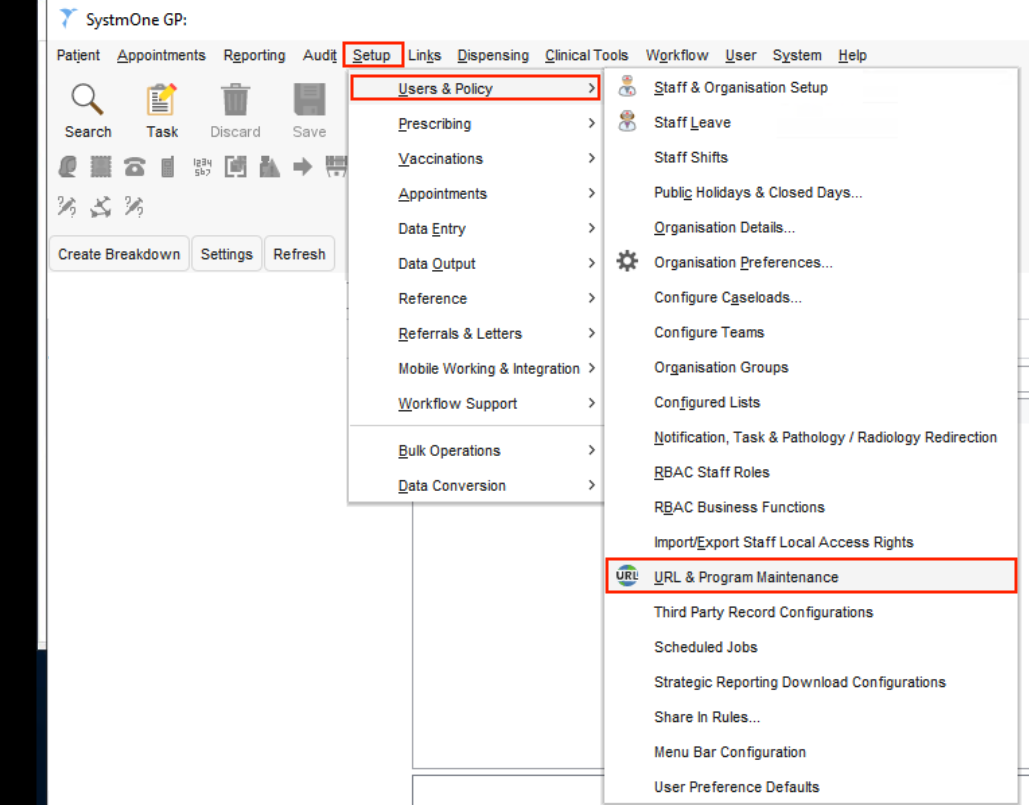This screenshot has width=1029, height=805.
Task: Expand the Workflow Support submenu arrow
Action: (591, 403)
